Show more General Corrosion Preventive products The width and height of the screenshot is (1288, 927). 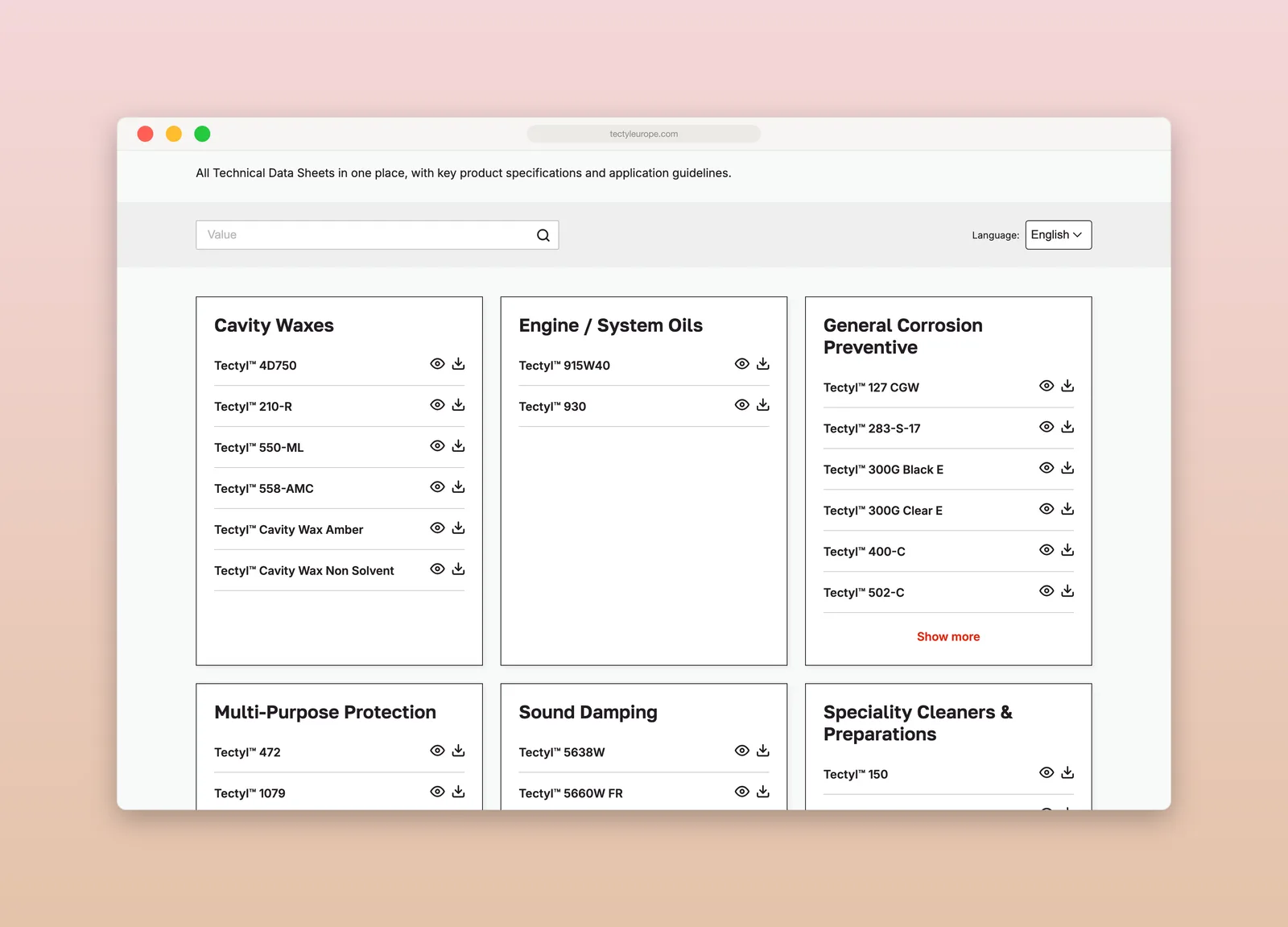click(948, 637)
